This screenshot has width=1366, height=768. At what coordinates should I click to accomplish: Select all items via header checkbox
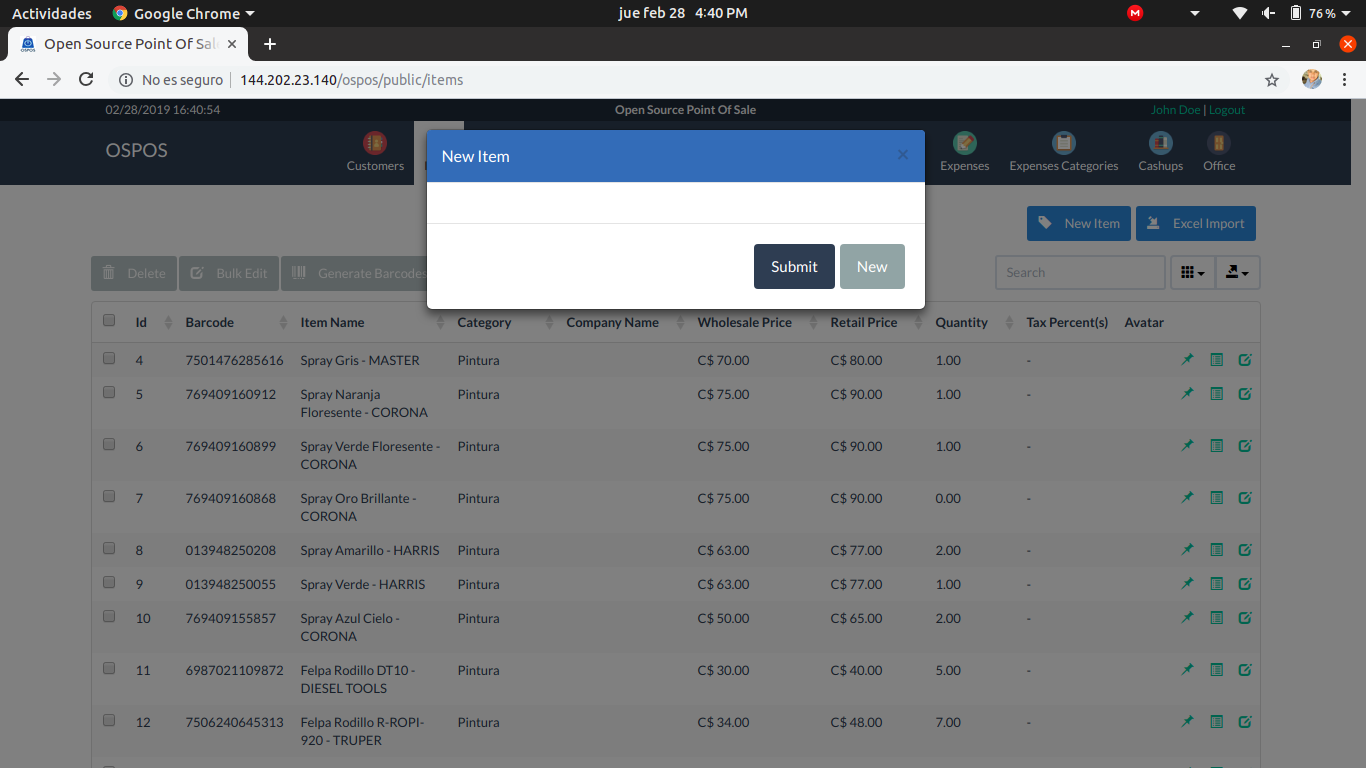click(x=108, y=319)
